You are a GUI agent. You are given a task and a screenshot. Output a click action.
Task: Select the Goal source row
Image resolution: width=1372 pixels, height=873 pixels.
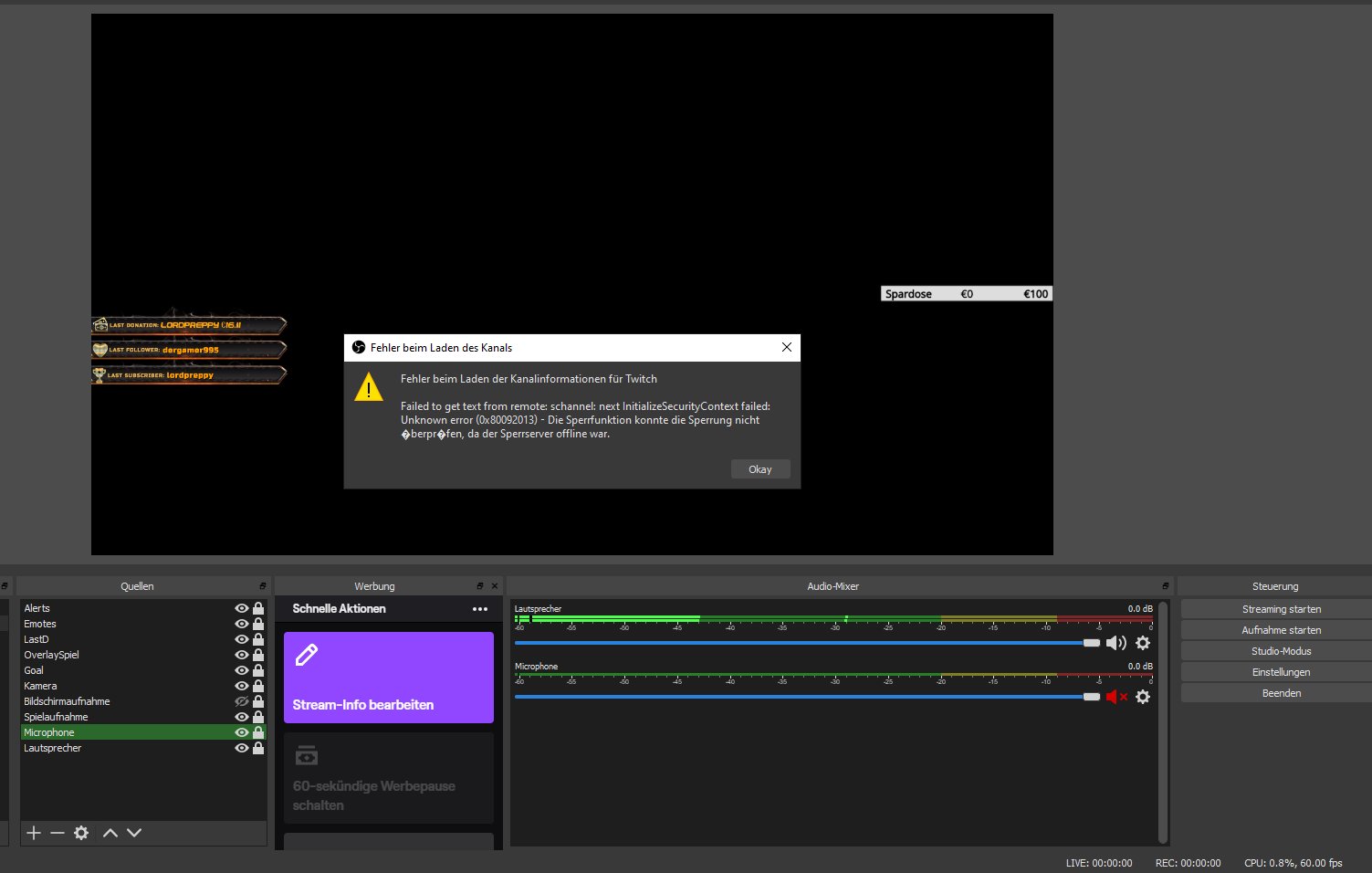click(x=143, y=670)
